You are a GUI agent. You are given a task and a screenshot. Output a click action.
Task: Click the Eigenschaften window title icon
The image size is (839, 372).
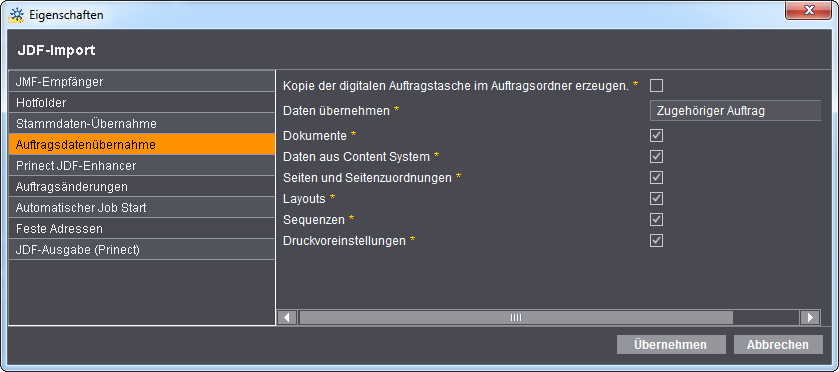17,15
